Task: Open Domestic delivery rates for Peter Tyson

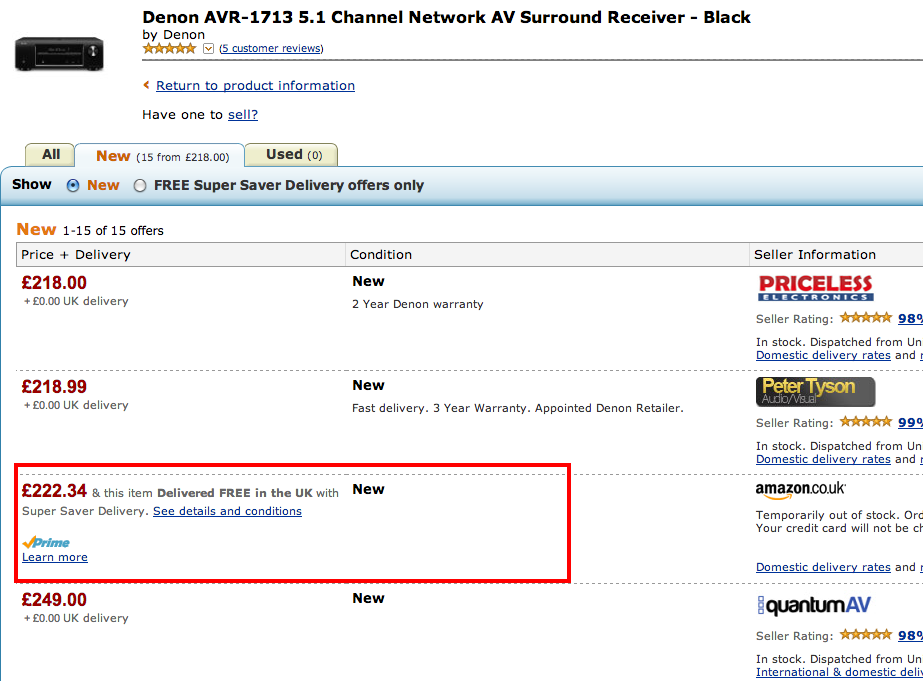Action: [x=823, y=459]
